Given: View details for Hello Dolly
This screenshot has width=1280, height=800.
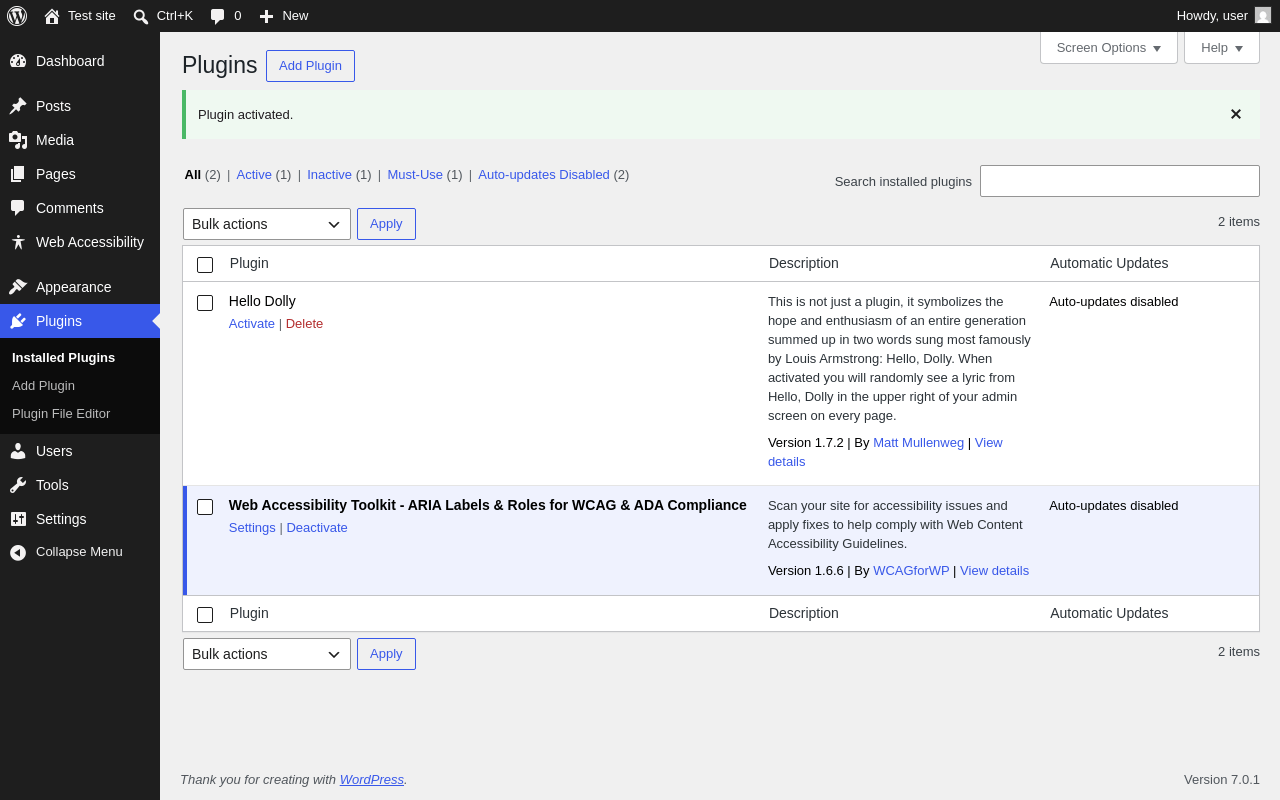Looking at the screenshot, I should [x=885, y=452].
